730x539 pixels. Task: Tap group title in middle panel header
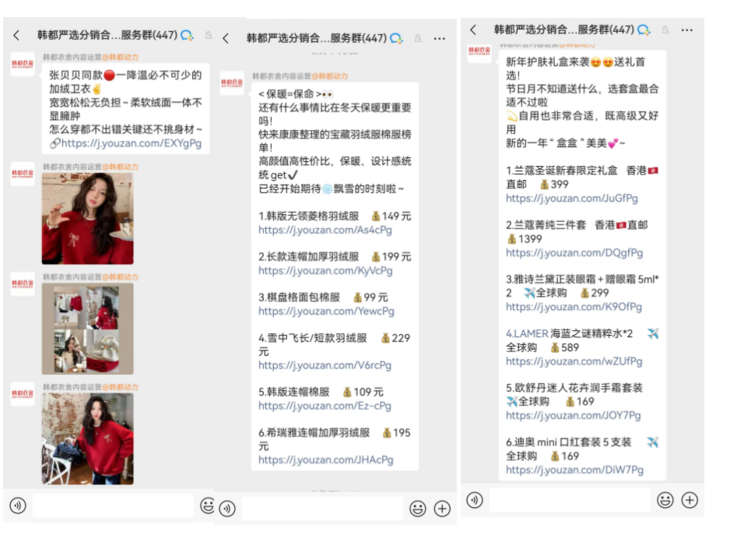[317, 39]
